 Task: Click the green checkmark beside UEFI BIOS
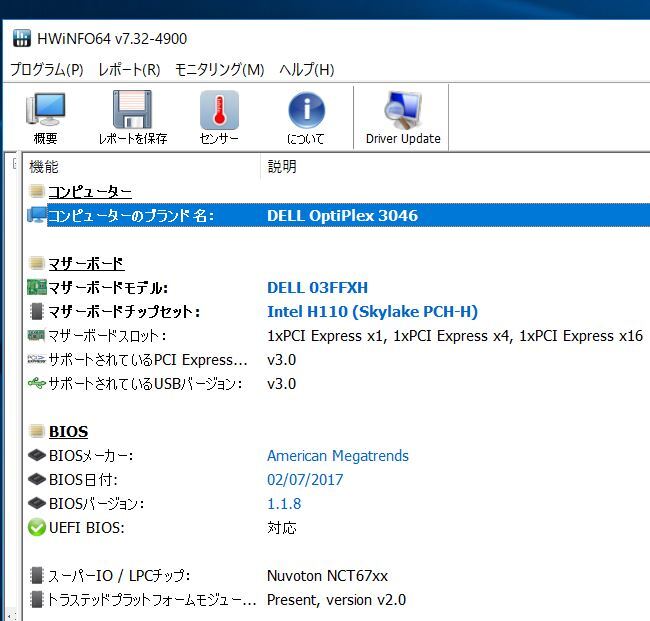(36, 527)
